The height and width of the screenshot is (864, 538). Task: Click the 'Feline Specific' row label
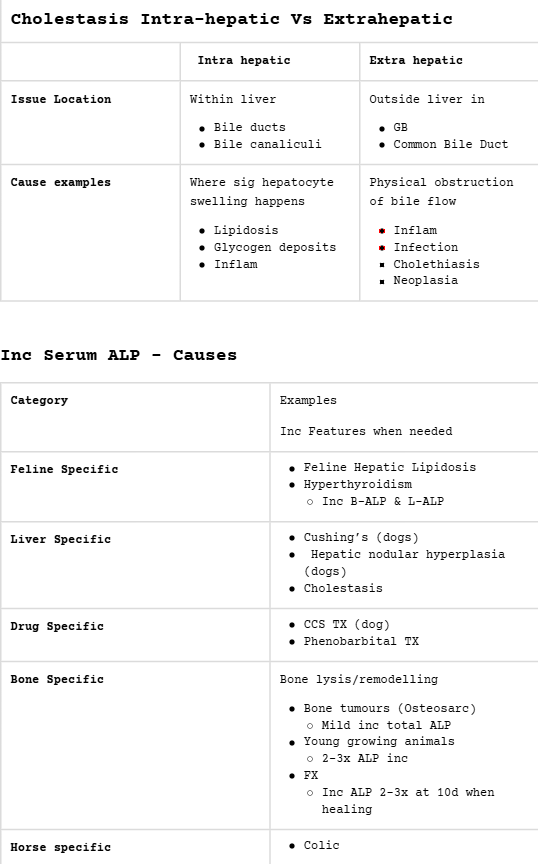64,469
